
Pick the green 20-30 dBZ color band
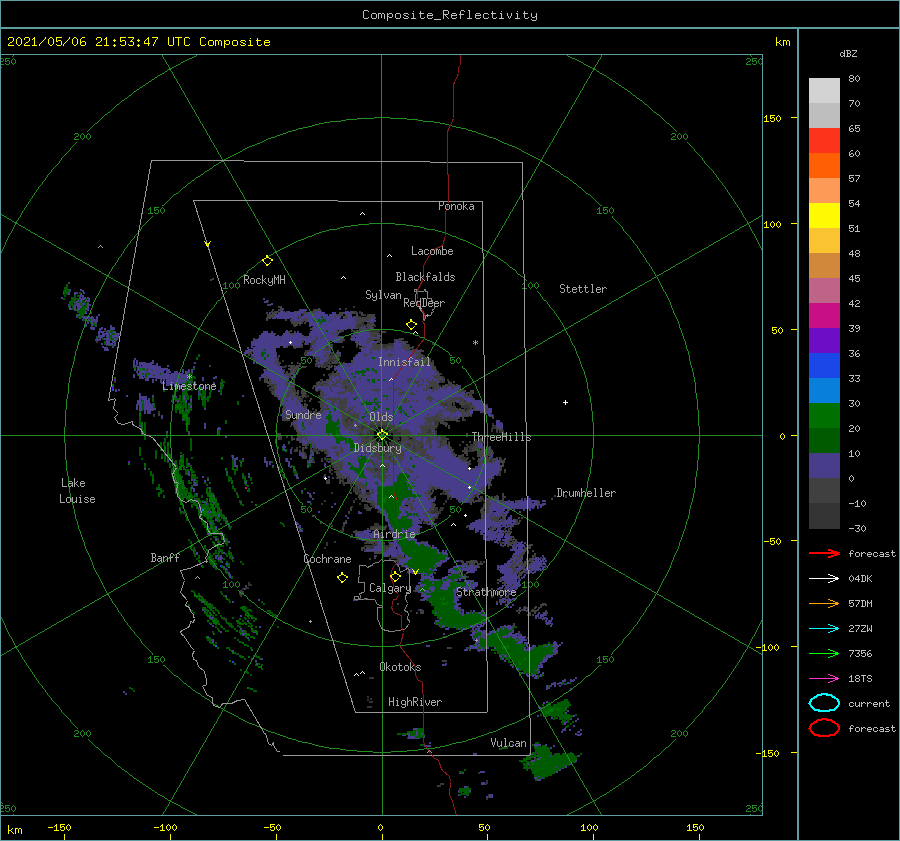pyautogui.click(x=824, y=416)
